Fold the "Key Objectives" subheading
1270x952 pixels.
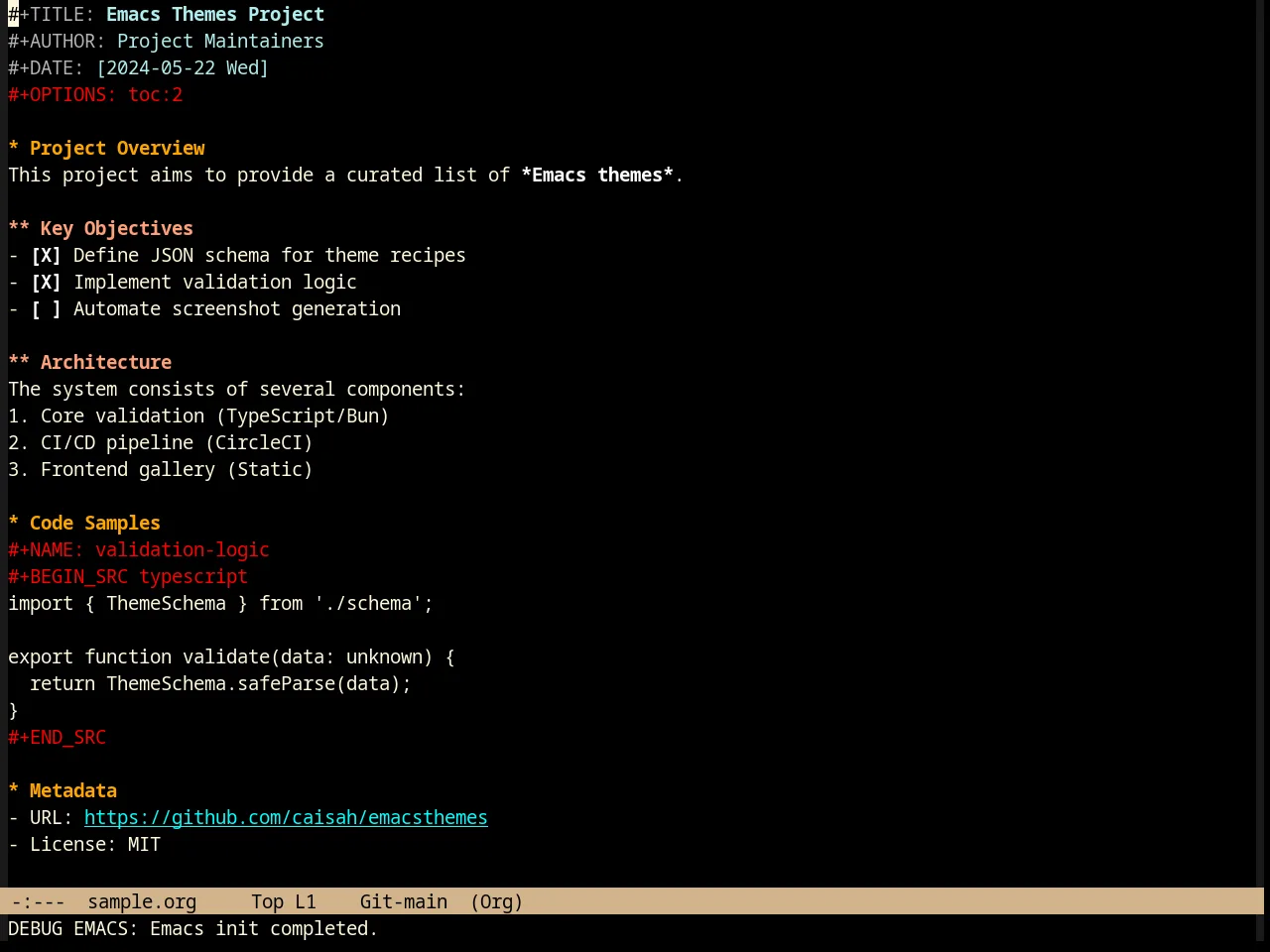[100, 228]
